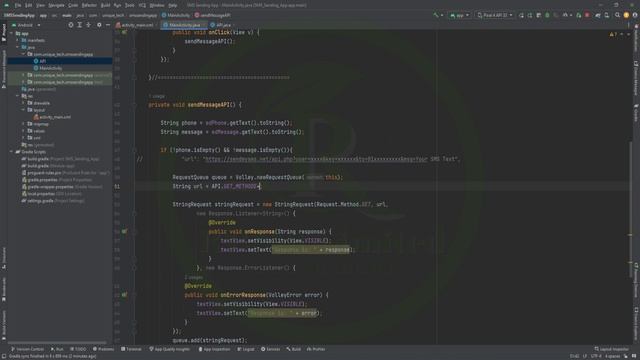
Task: Click the Expand All icon in Project panel
Action: point(80,25)
